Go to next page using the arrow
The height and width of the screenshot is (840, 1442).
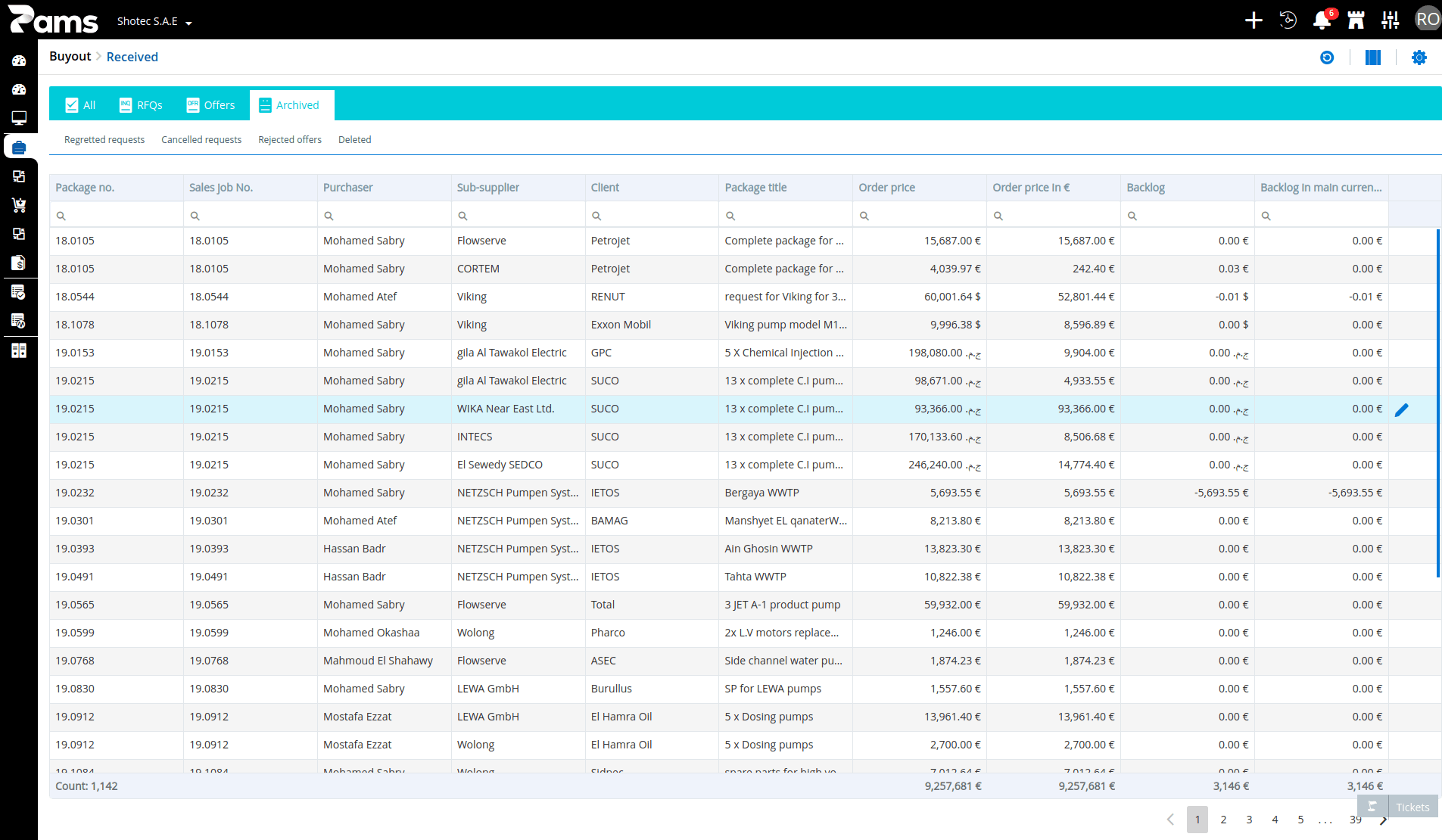coord(1383,820)
